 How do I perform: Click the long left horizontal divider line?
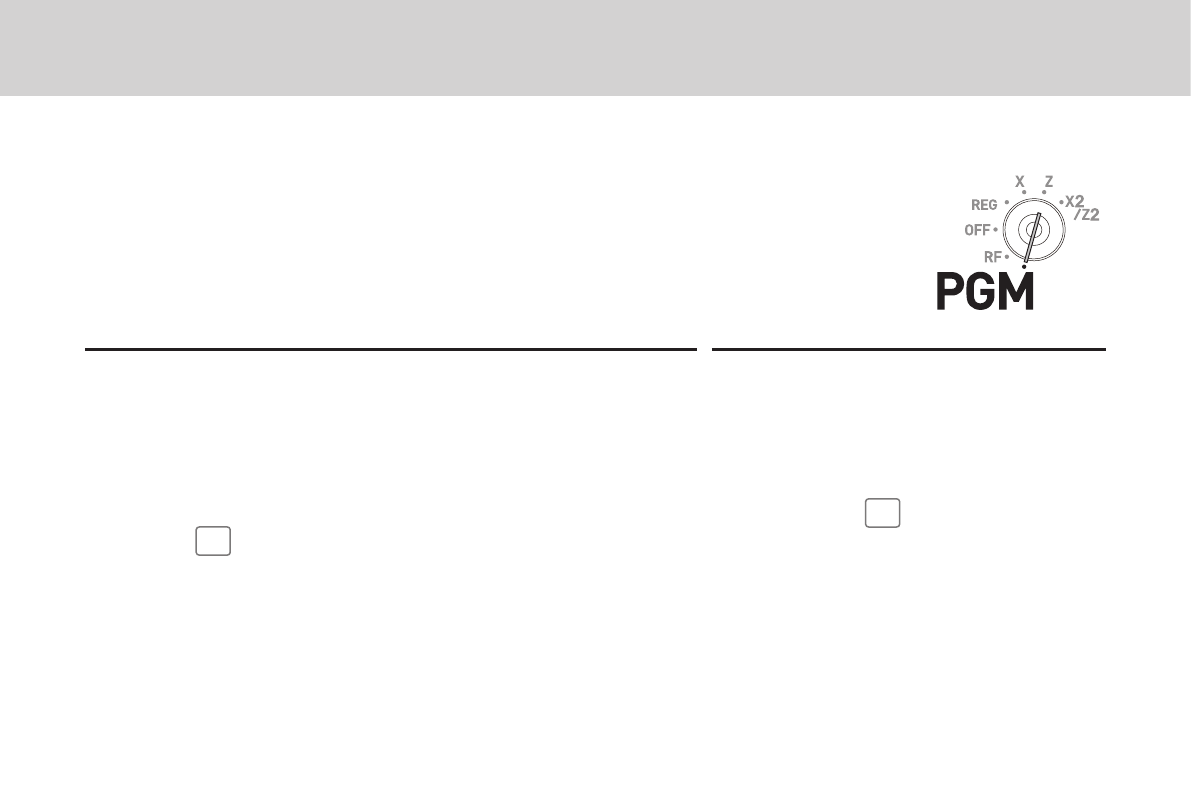390,349
